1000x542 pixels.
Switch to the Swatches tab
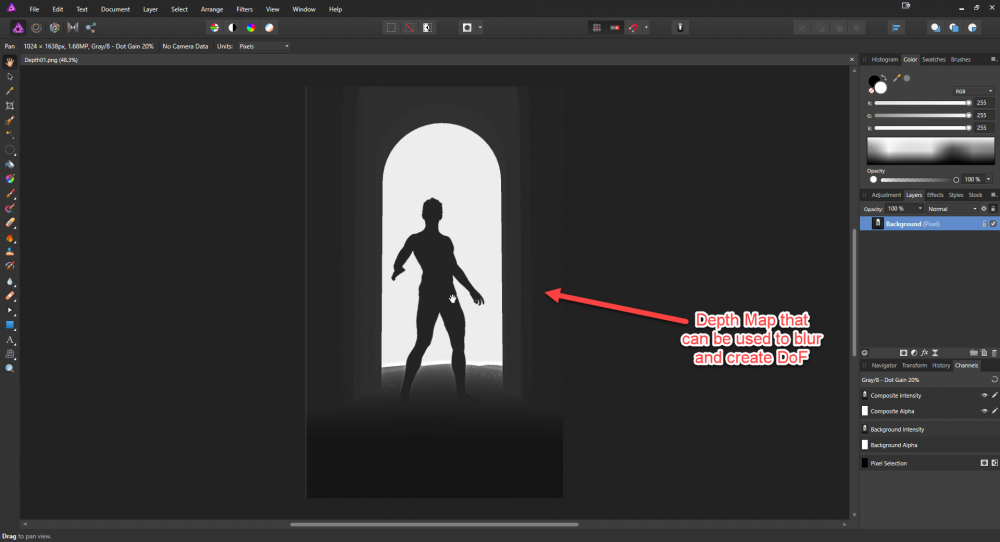[x=934, y=59]
